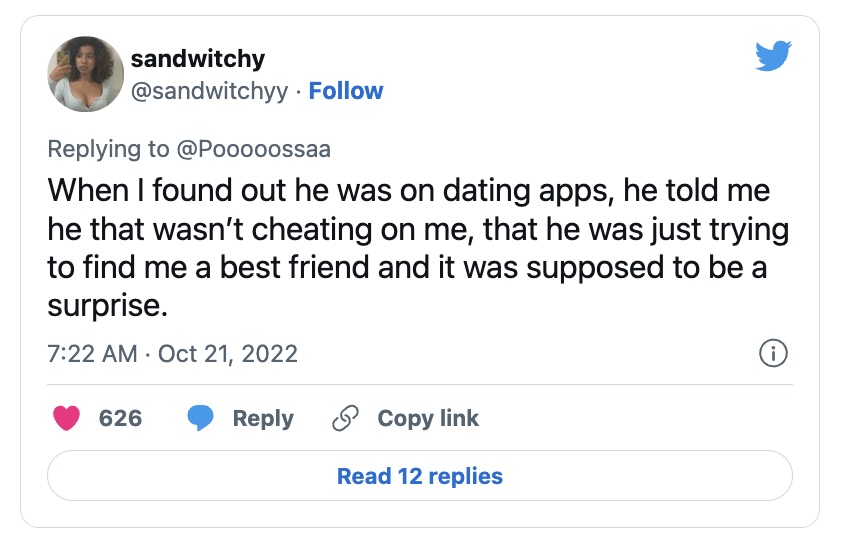Select the Copy link text

(428, 418)
